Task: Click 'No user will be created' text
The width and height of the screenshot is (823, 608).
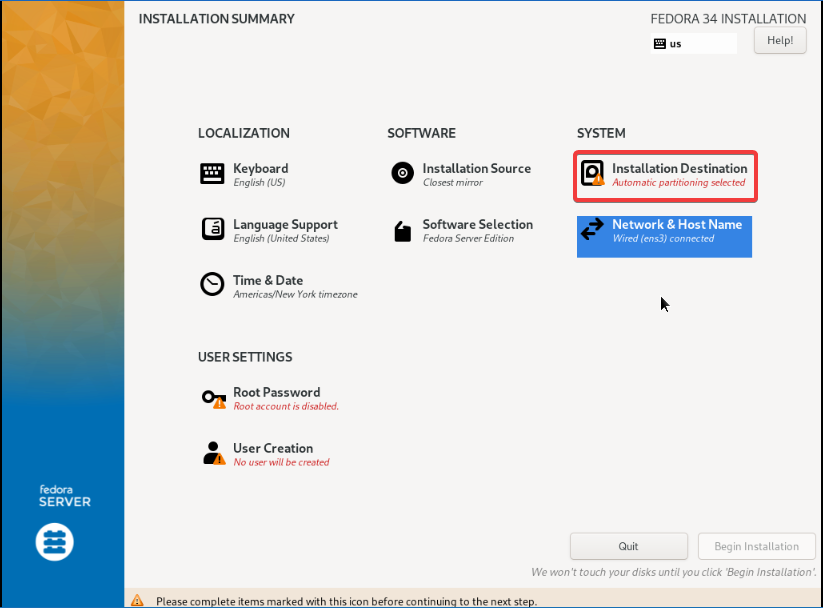Action: click(281, 462)
